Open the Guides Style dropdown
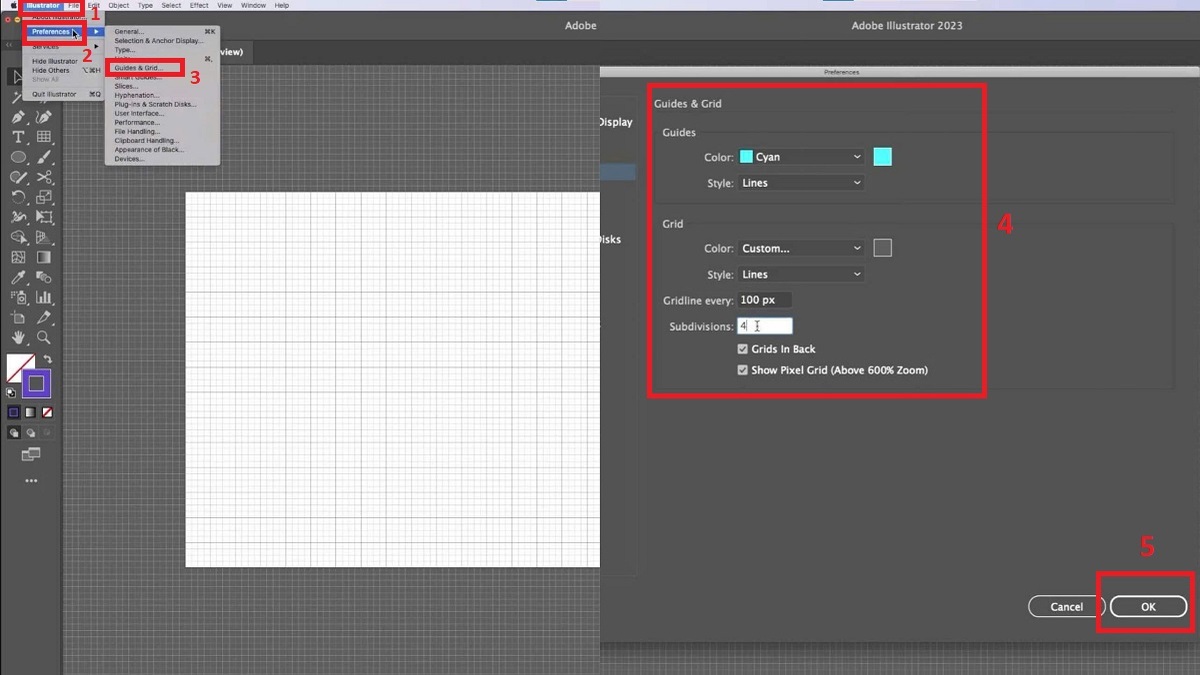The width and height of the screenshot is (1200, 675). tap(800, 183)
